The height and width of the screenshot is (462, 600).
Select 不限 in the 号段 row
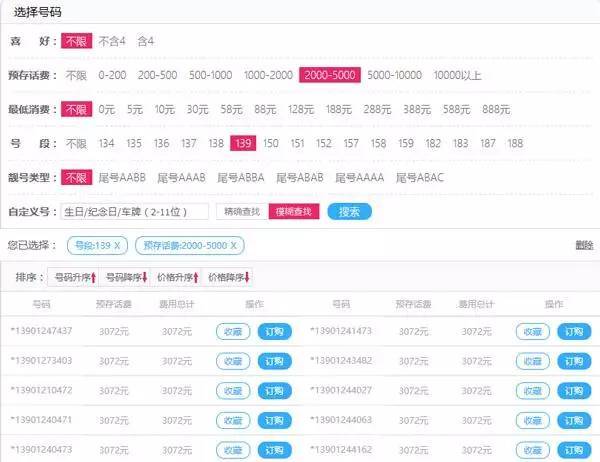pyautogui.click(x=76, y=144)
